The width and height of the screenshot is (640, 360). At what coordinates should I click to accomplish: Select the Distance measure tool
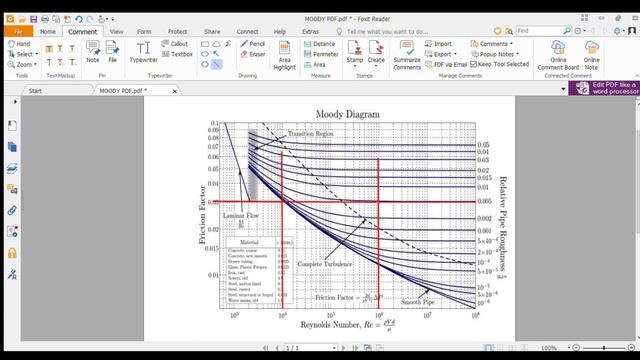pos(320,44)
